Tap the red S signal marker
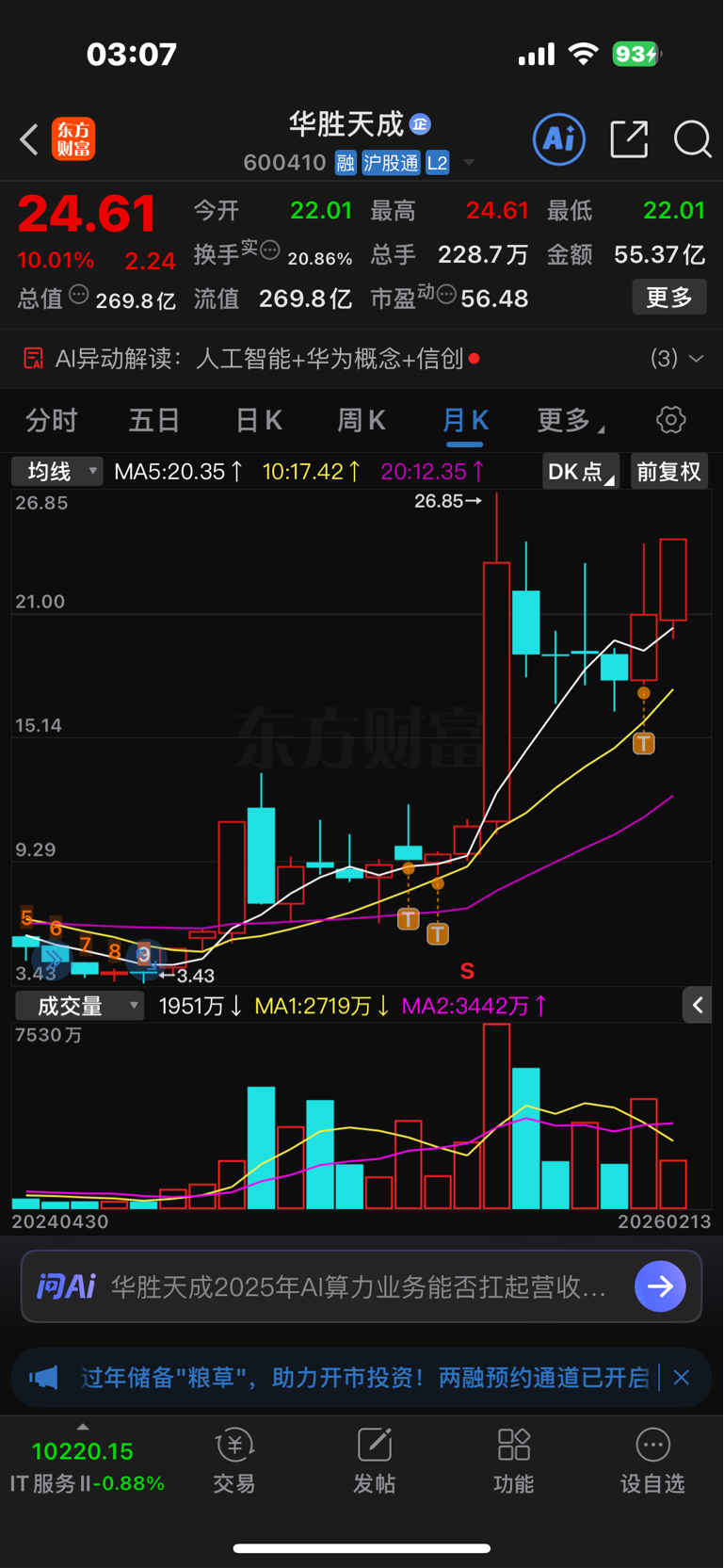This screenshot has height=1568, width=724. pos(467,970)
